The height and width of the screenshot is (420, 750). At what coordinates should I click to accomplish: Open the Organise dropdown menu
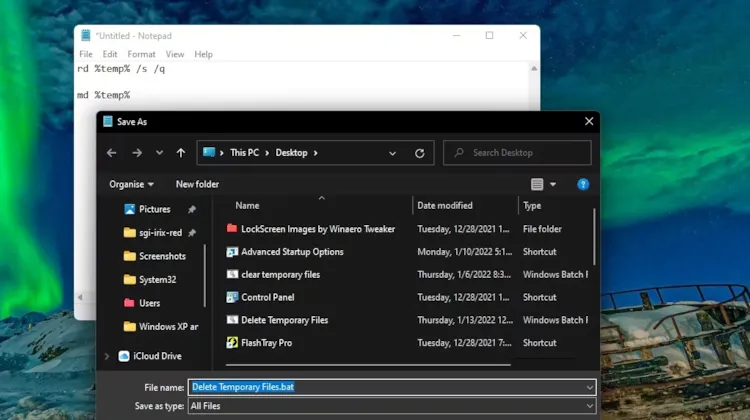point(132,184)
